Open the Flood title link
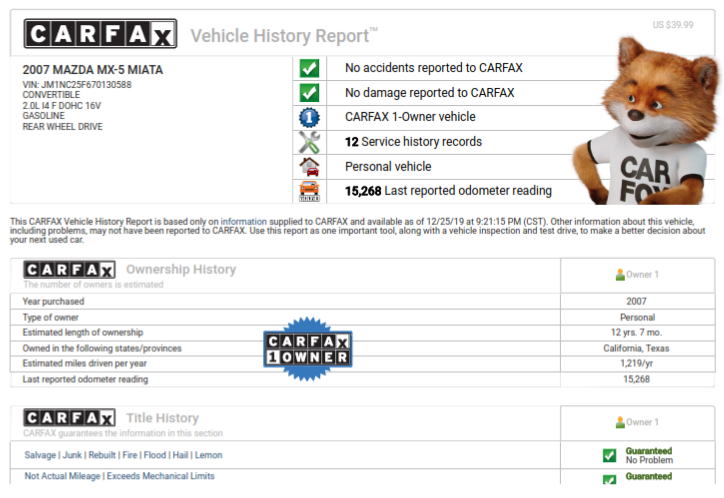Image resolution: width=724 pixels, height=498 pixels. coord(155,455)
